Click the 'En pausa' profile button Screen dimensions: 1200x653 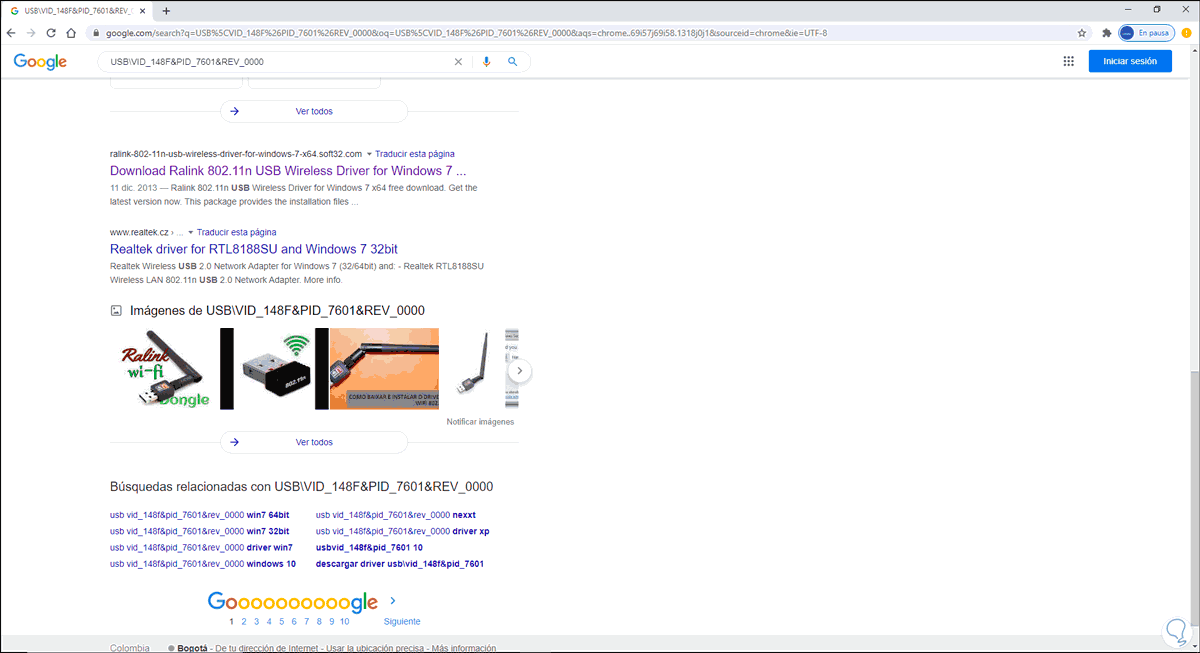[1147, 33]
